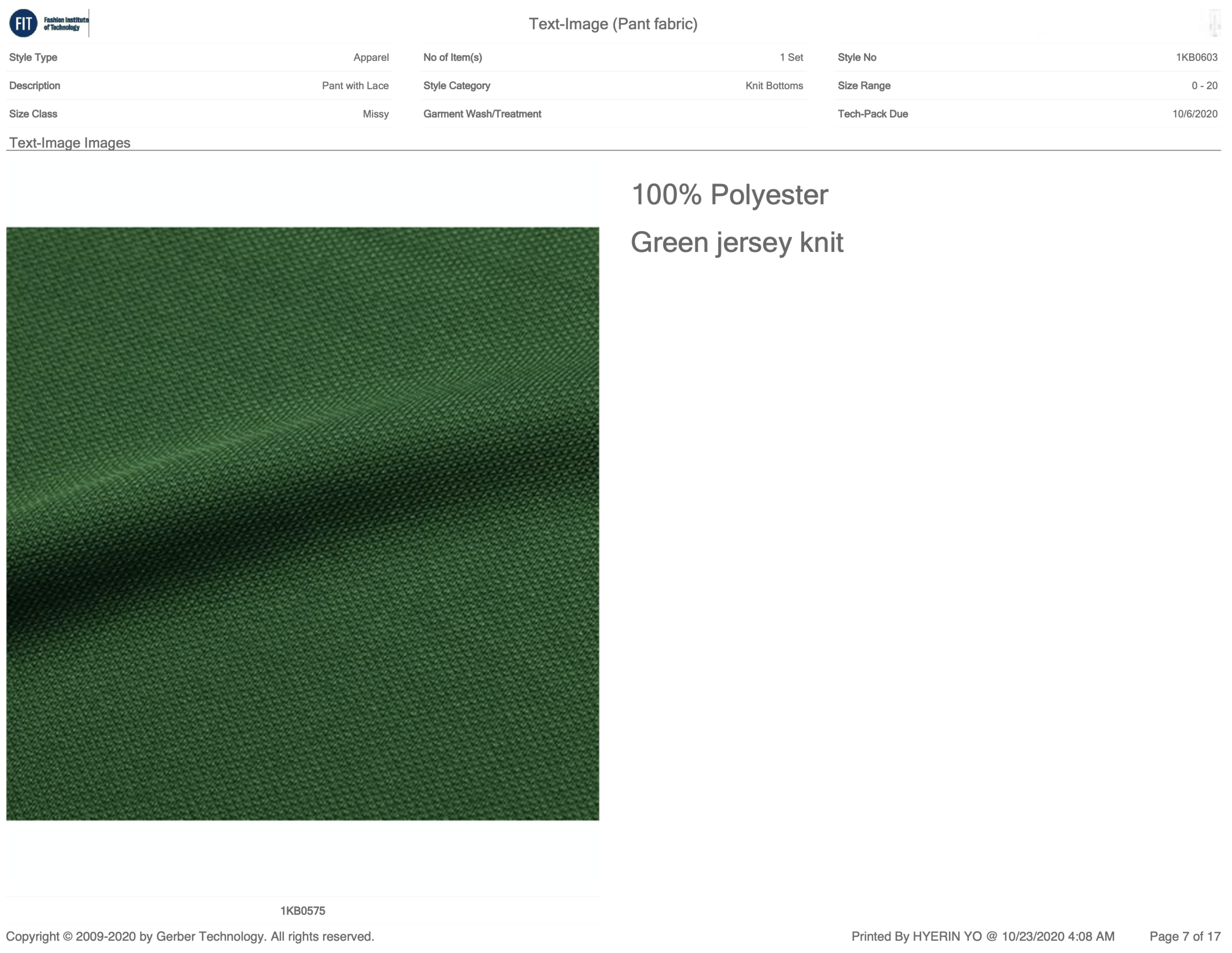Click the 1KB0575 image caption
Screen dimensions: 1232x953
pyautogui.click(x=303, y=911)
